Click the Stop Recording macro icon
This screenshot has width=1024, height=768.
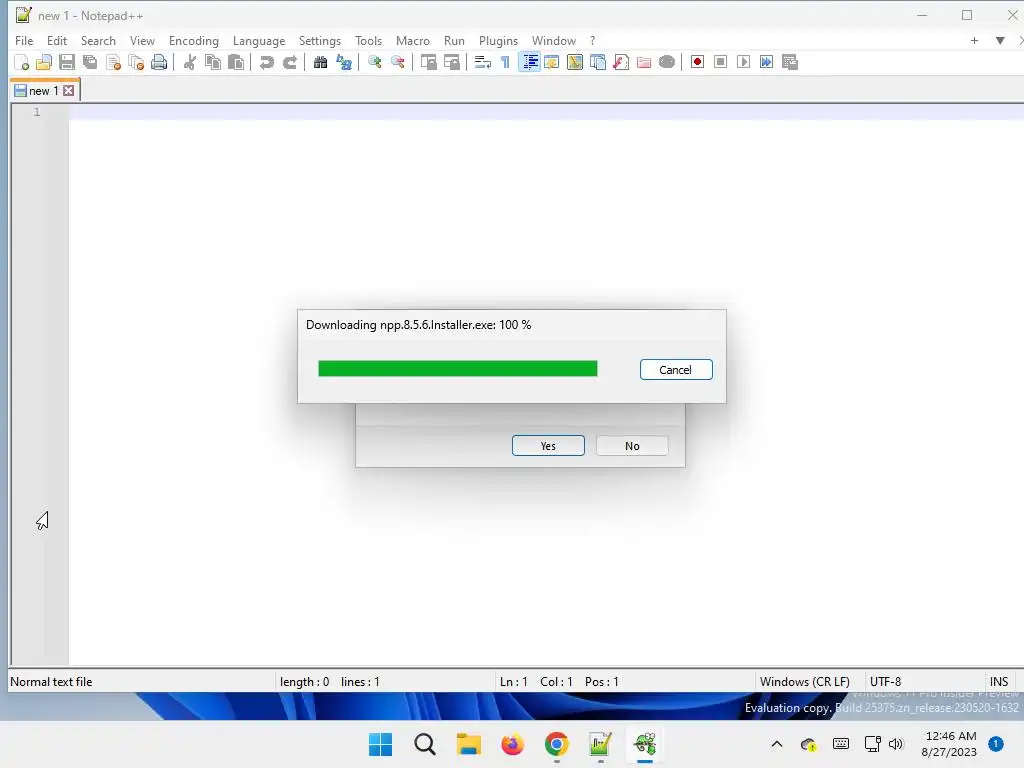tap(720, 62)
